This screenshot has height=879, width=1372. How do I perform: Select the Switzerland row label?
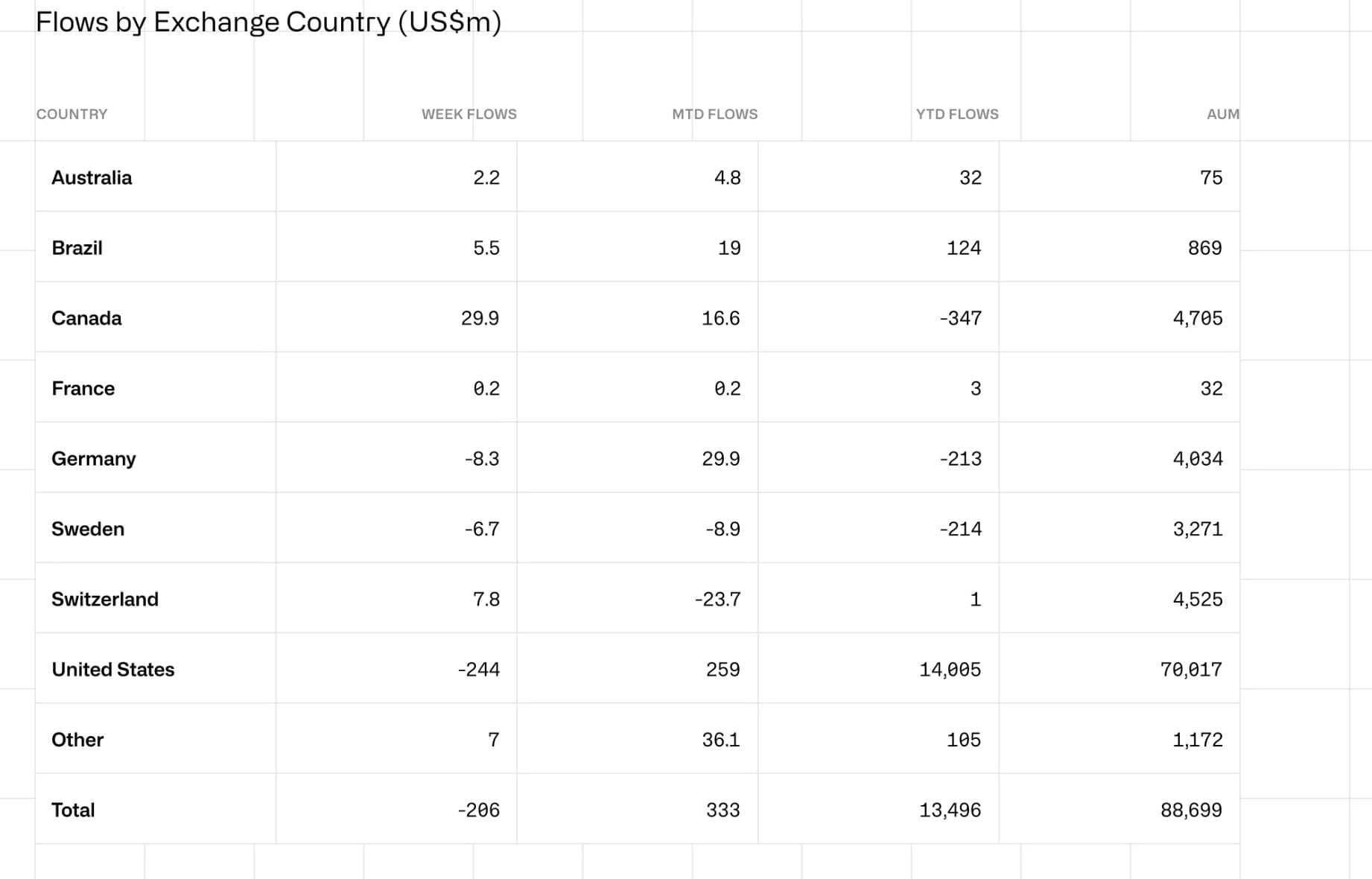105,599
